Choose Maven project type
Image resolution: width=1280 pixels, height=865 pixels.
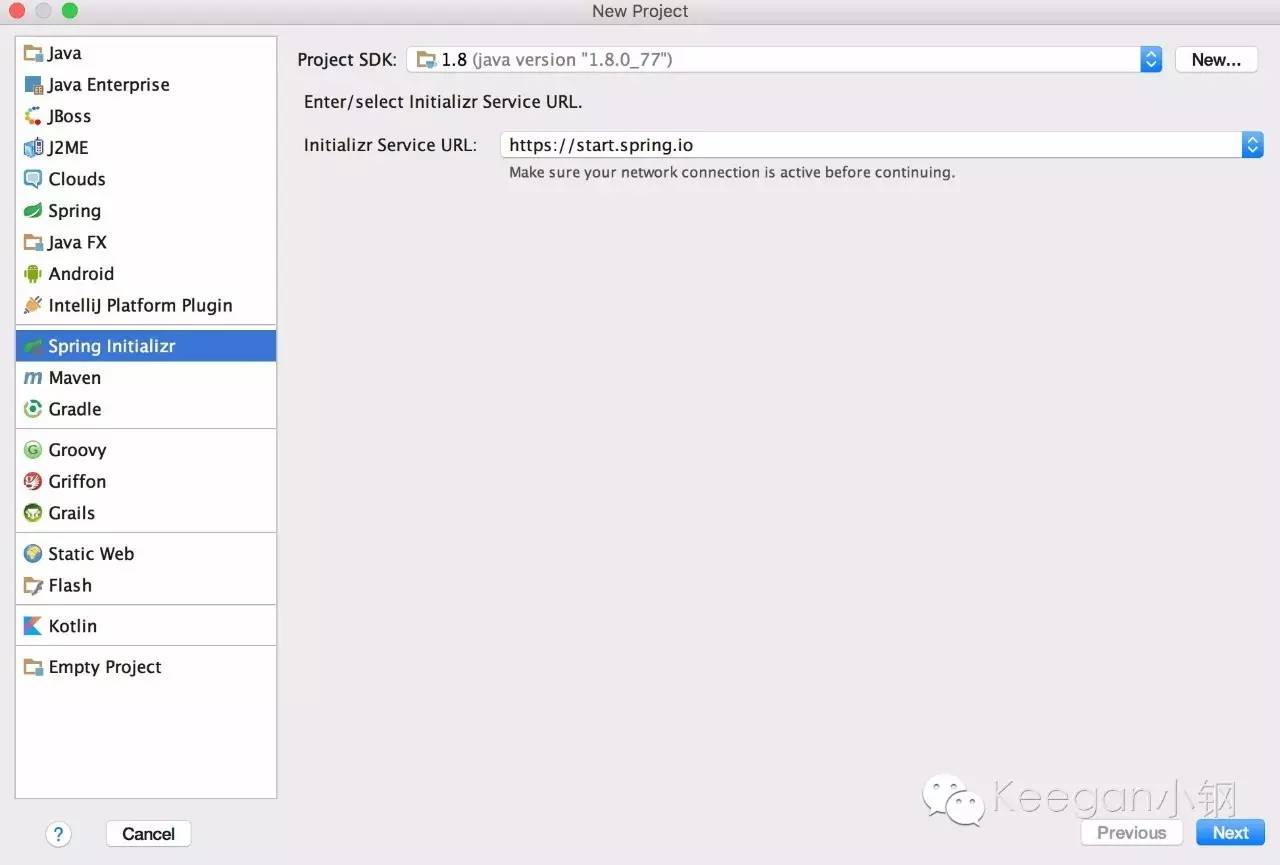75,378
